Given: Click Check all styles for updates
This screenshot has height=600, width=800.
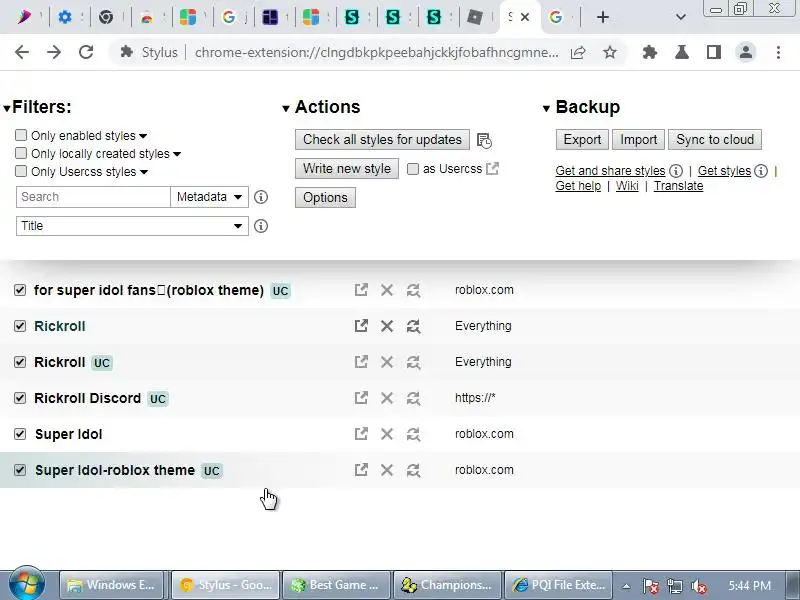Looking at the screenshot, I should coord(382,139).
